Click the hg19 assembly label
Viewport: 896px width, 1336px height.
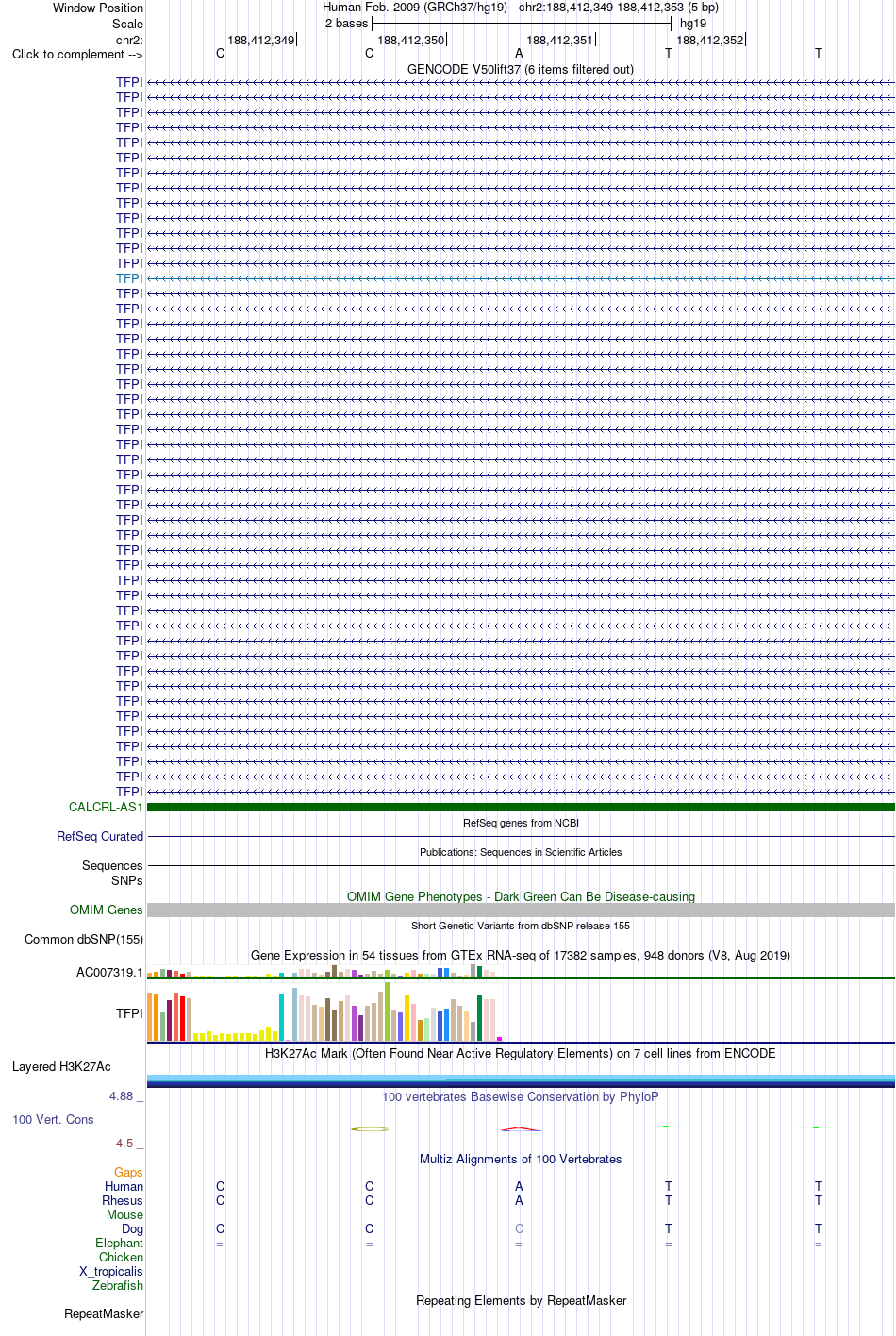tap(693, 23)
